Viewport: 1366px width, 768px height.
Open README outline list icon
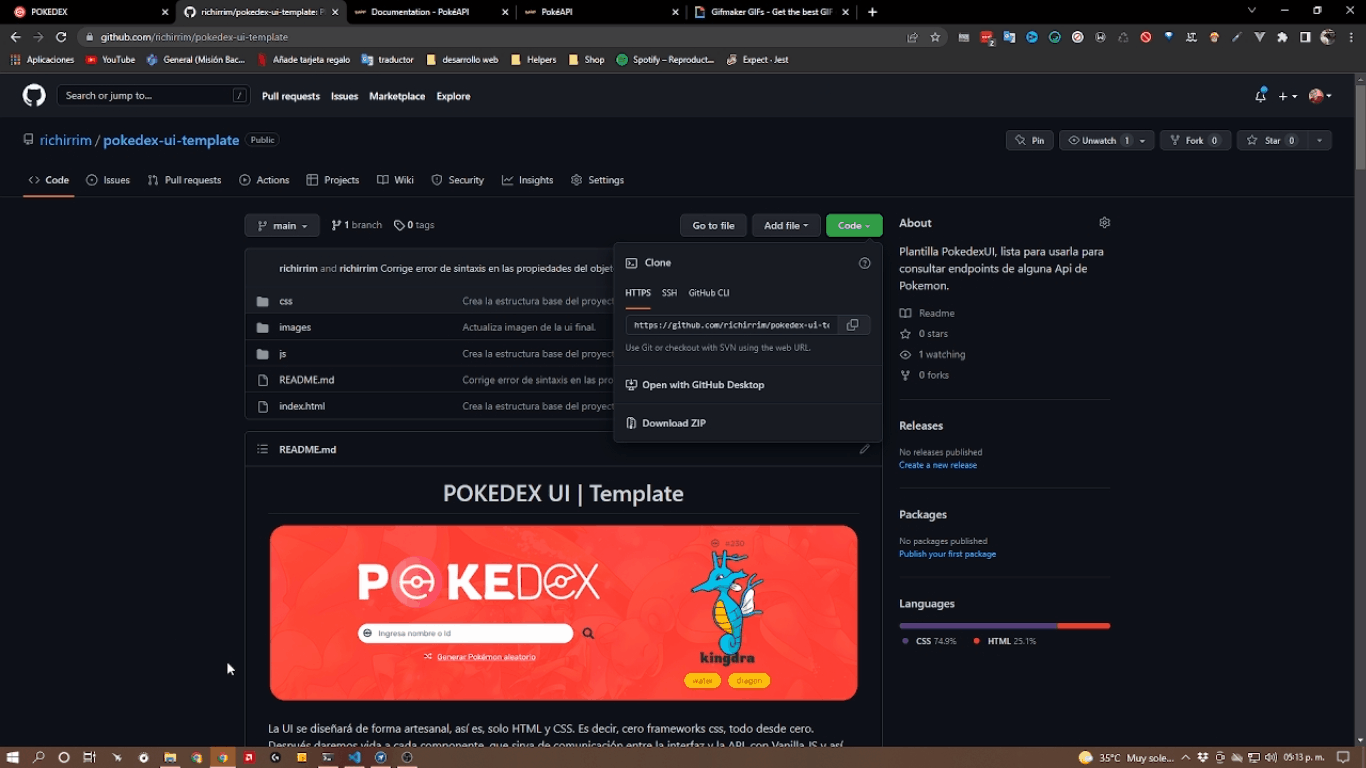(x=262, y=449)
